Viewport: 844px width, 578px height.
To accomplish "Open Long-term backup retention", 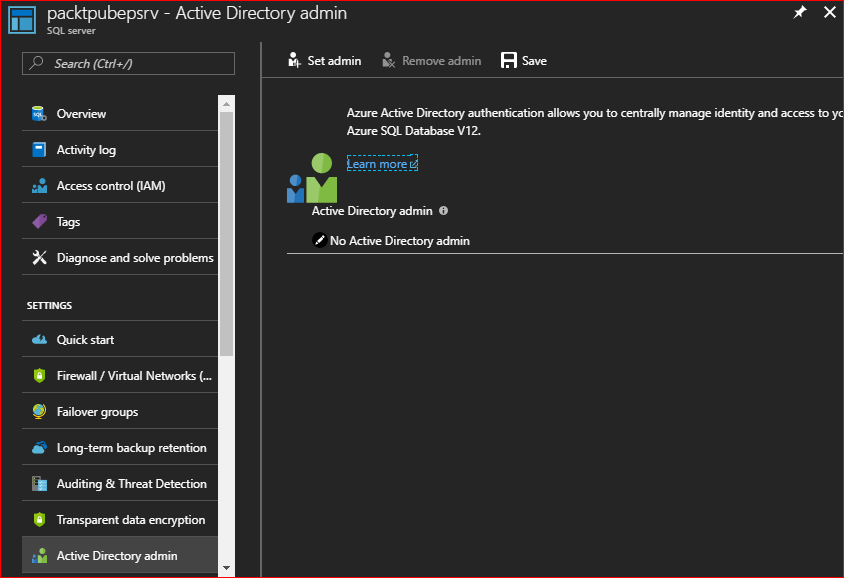I will coord(120,448).
